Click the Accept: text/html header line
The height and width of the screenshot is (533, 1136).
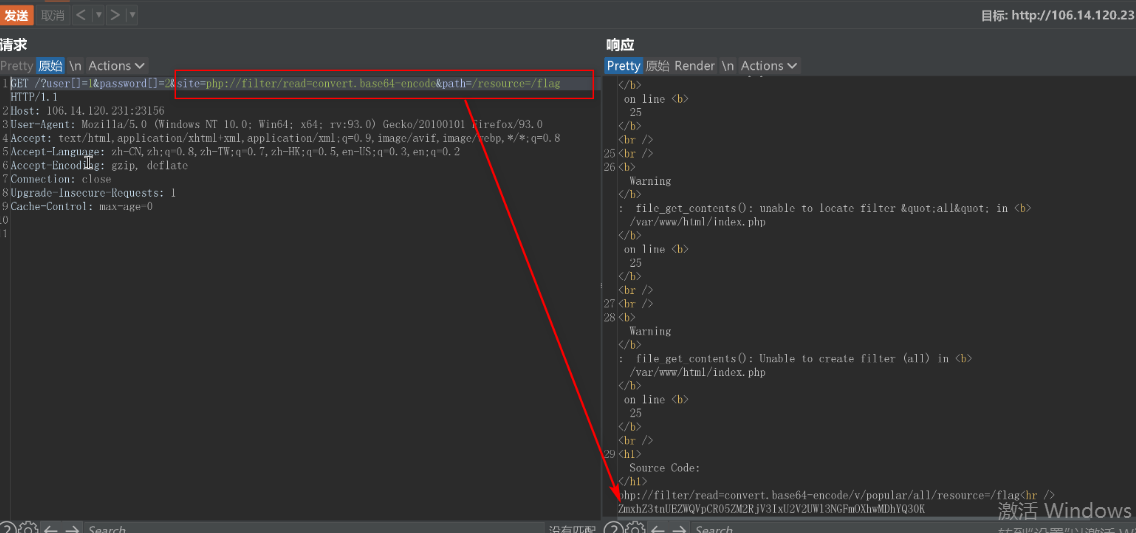[x=285, y=138]
